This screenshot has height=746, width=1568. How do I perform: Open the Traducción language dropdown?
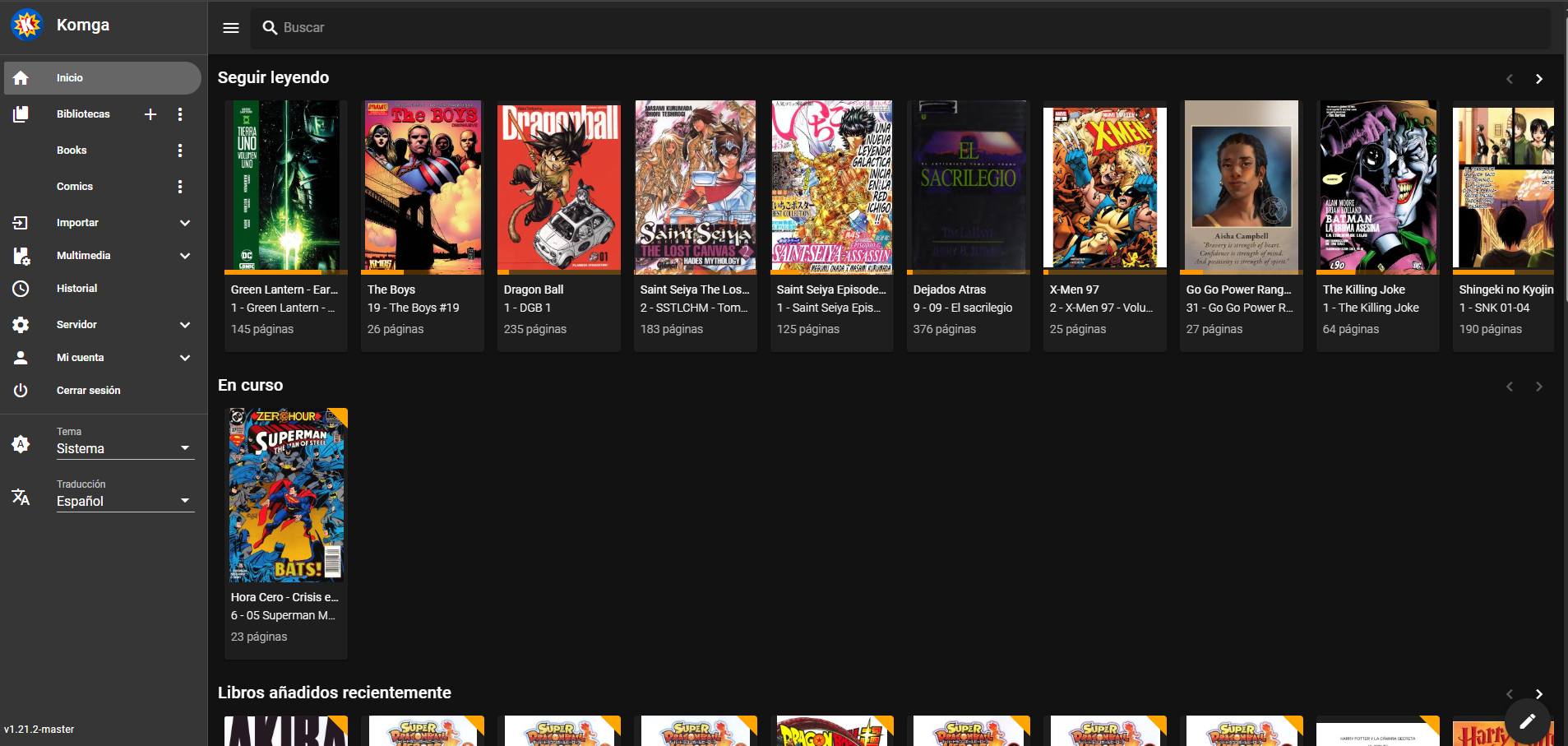(123, 501)
